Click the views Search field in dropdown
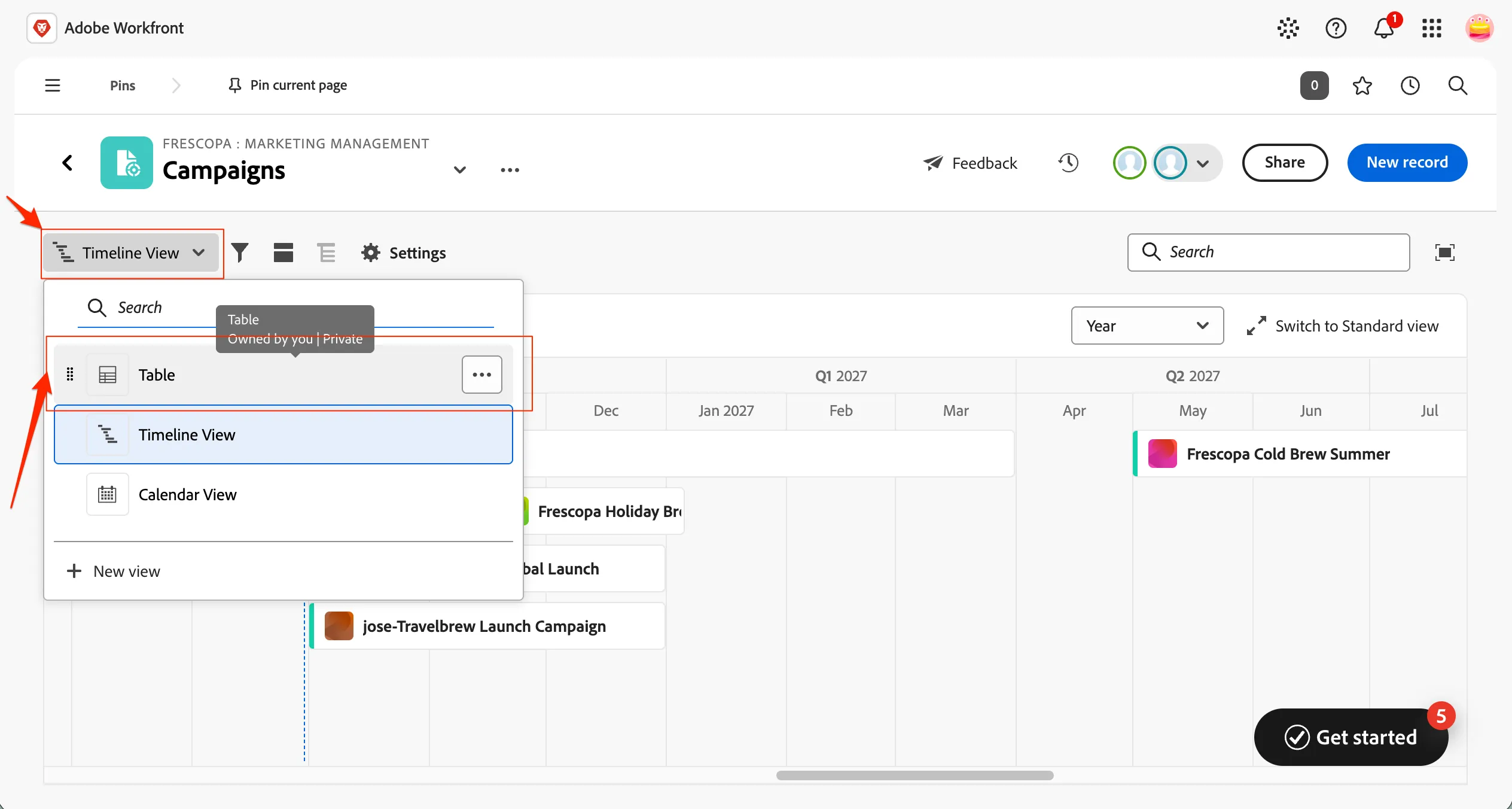The height and width of the screenshot is (809, 1512). (x=286, y=308)
